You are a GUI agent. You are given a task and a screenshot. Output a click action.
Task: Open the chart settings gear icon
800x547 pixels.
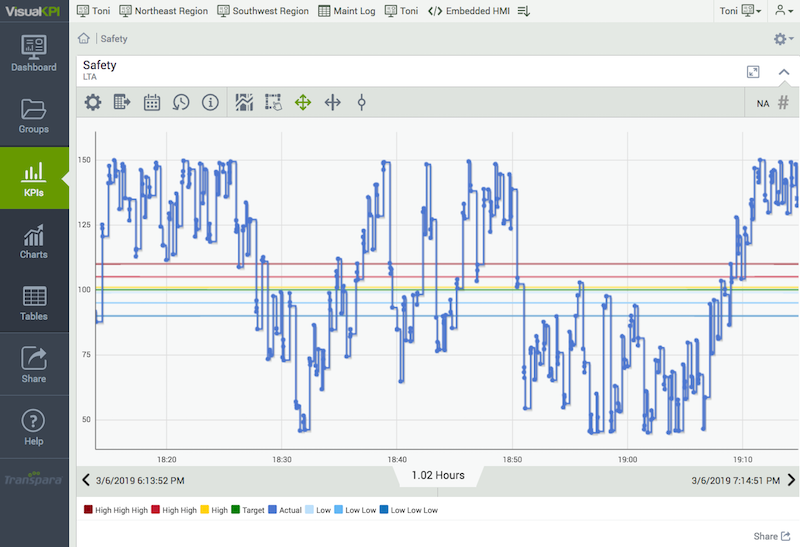(93, 102)
